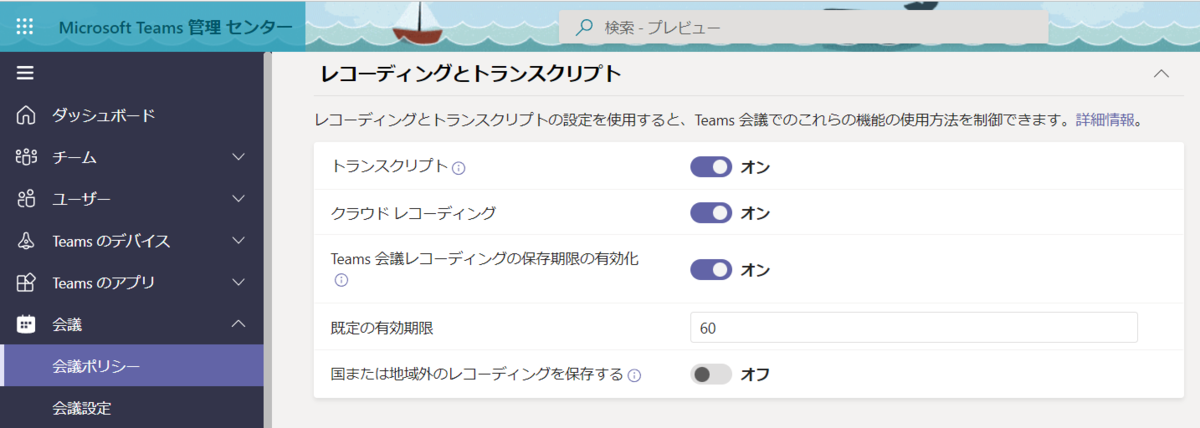Click the レコーディングとトランスクリプト heading
The width and height of the screenshot is (1200, 428).
pyautogui.click(x=471, y=74)
